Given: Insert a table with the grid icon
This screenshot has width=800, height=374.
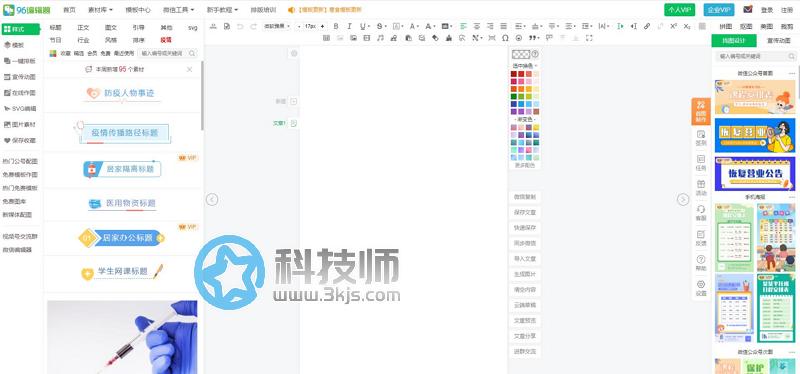Looking at the screenshot, I should [x=327, y=38].
